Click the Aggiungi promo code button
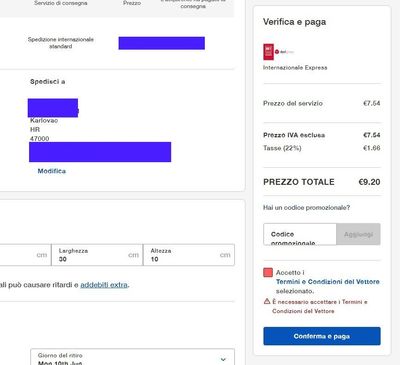The width and height of the screenshot is (400, 365). [358, 234]
